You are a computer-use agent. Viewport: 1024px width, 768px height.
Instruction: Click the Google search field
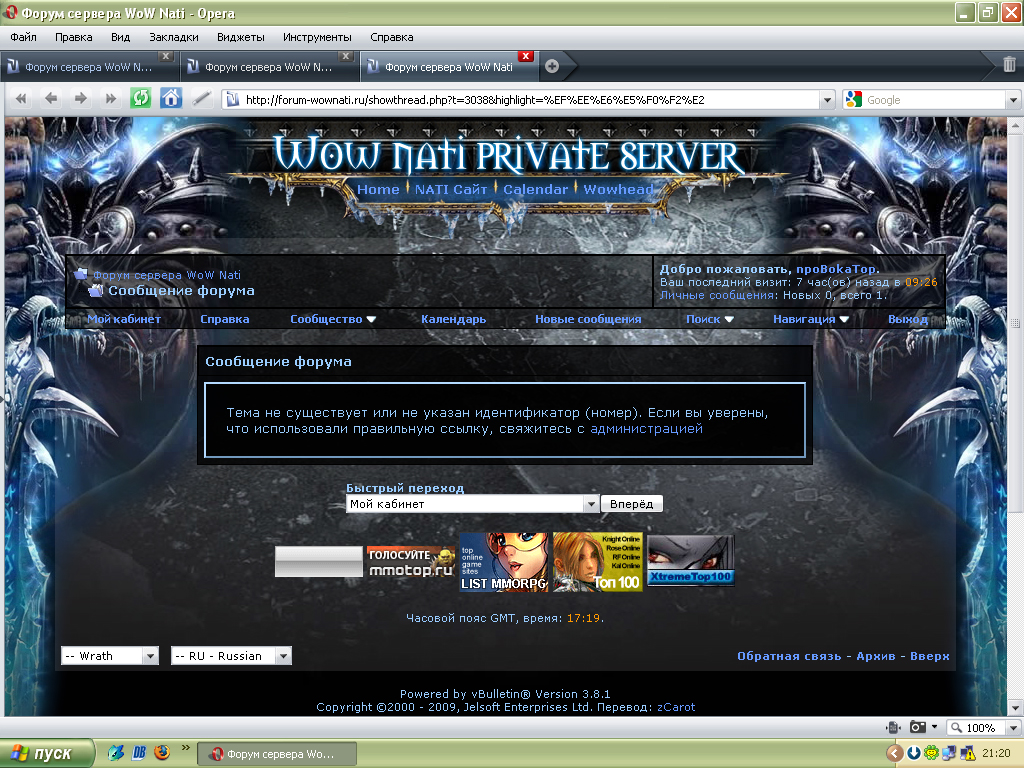click(935, 100)
